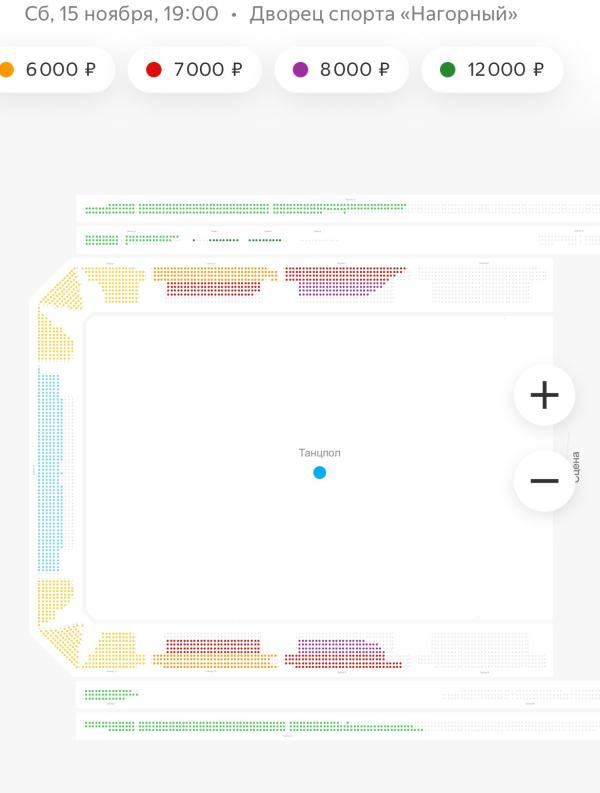Filter seats by 6000 ₽ price

point(50,70)
